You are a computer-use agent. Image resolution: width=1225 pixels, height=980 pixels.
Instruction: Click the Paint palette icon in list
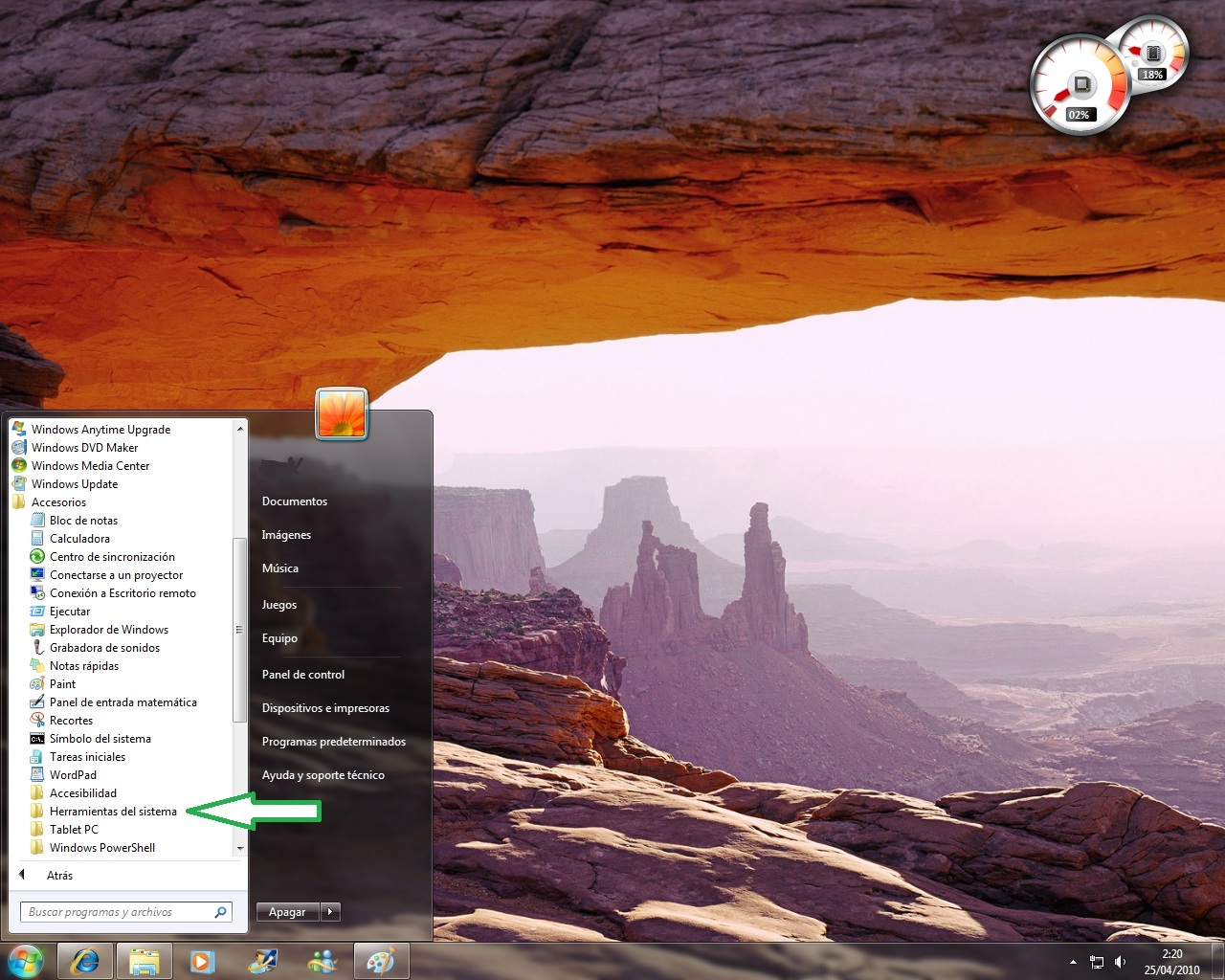coord(37,684)
